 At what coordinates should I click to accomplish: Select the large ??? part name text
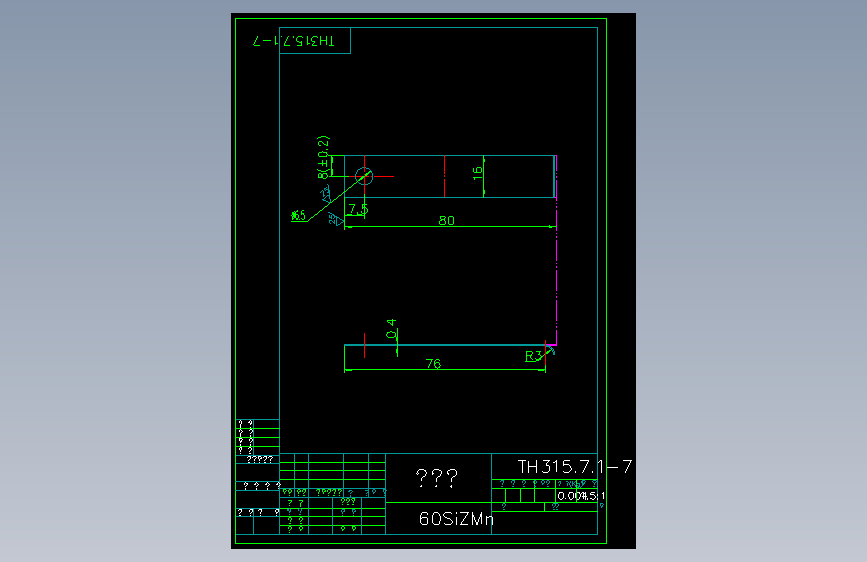pos(437,478)
